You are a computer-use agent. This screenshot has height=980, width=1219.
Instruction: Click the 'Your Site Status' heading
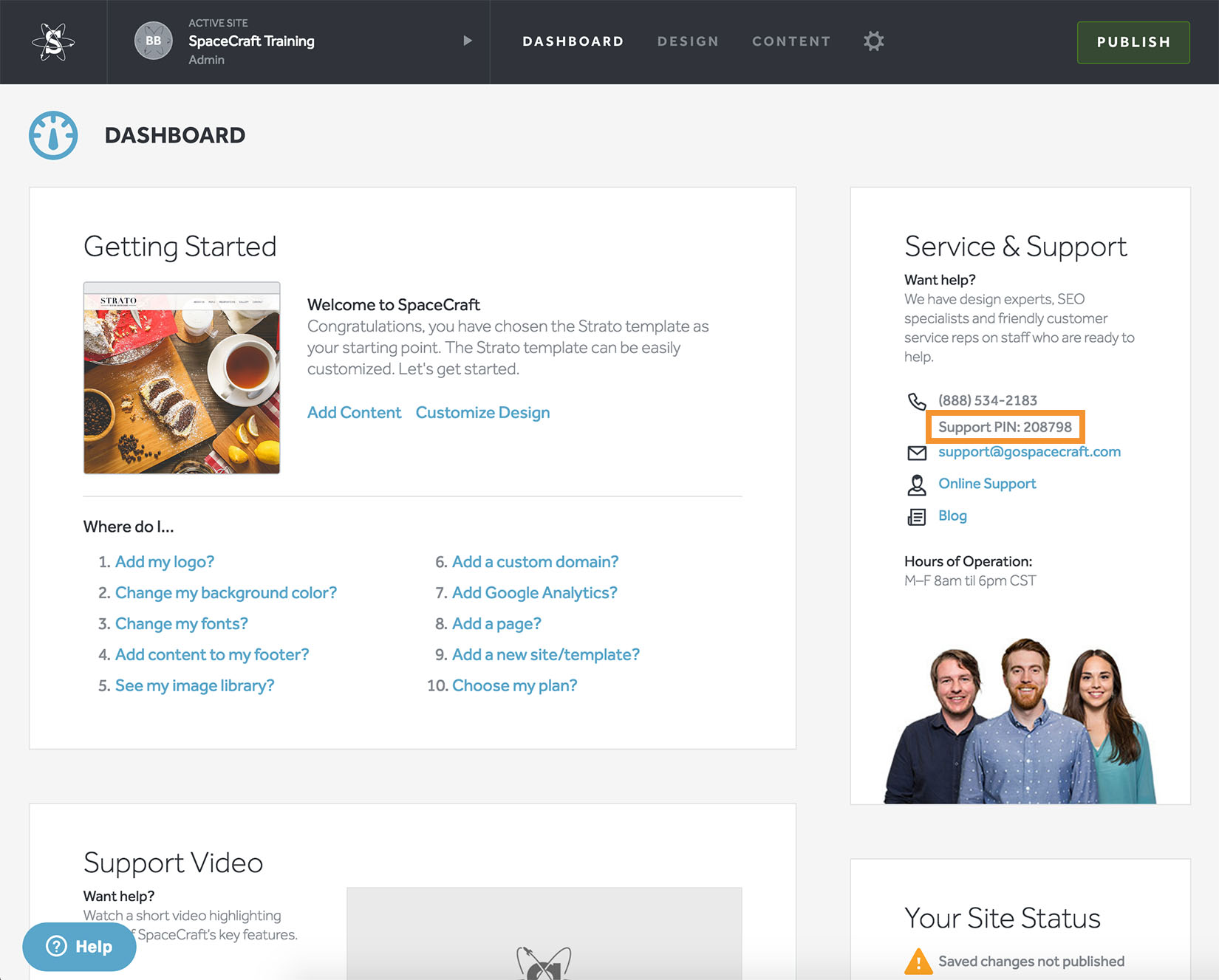point(1003,918)
